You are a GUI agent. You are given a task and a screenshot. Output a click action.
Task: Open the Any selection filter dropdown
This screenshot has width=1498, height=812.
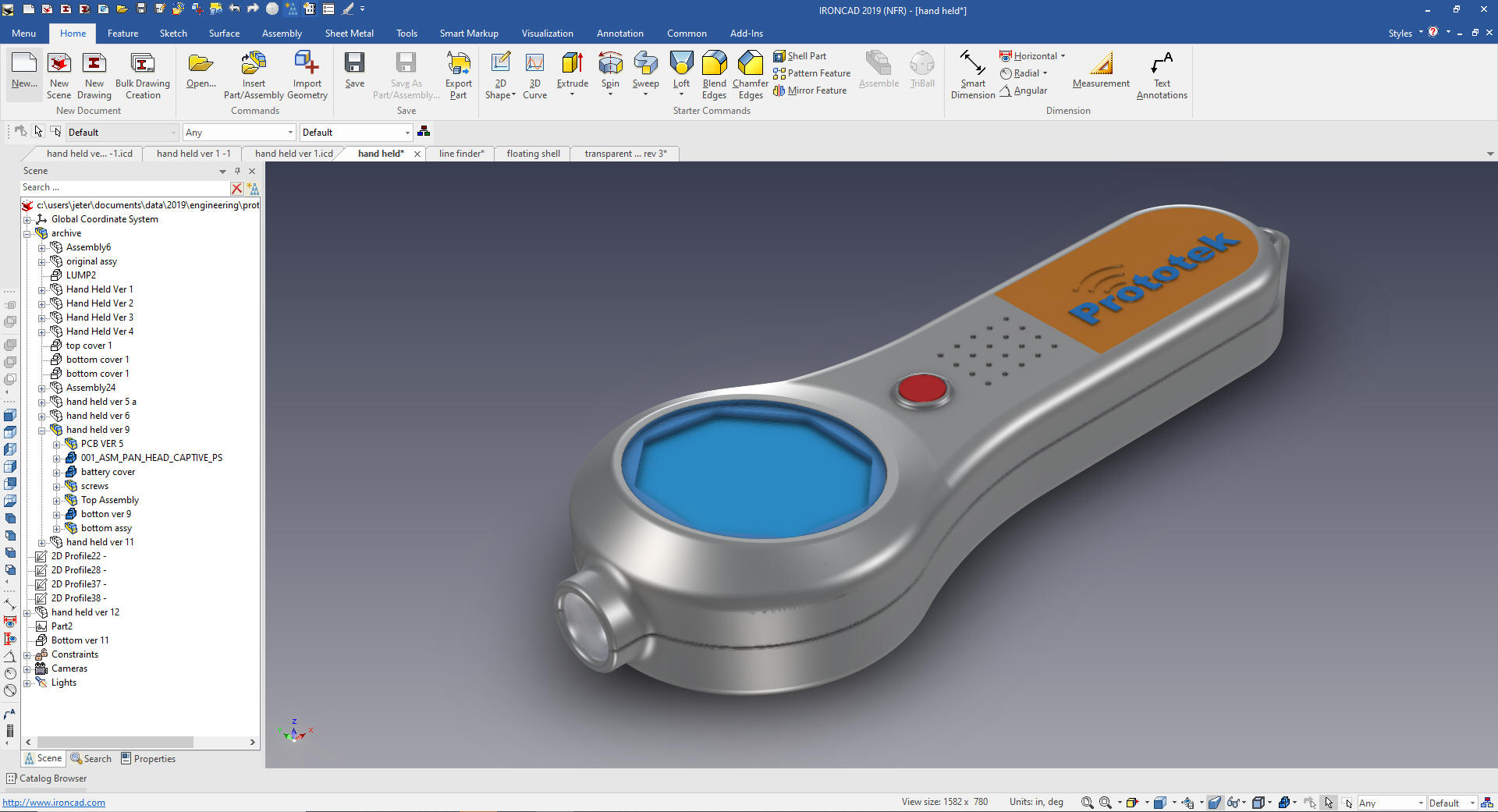pyautogui.click(x=239, y=133)
